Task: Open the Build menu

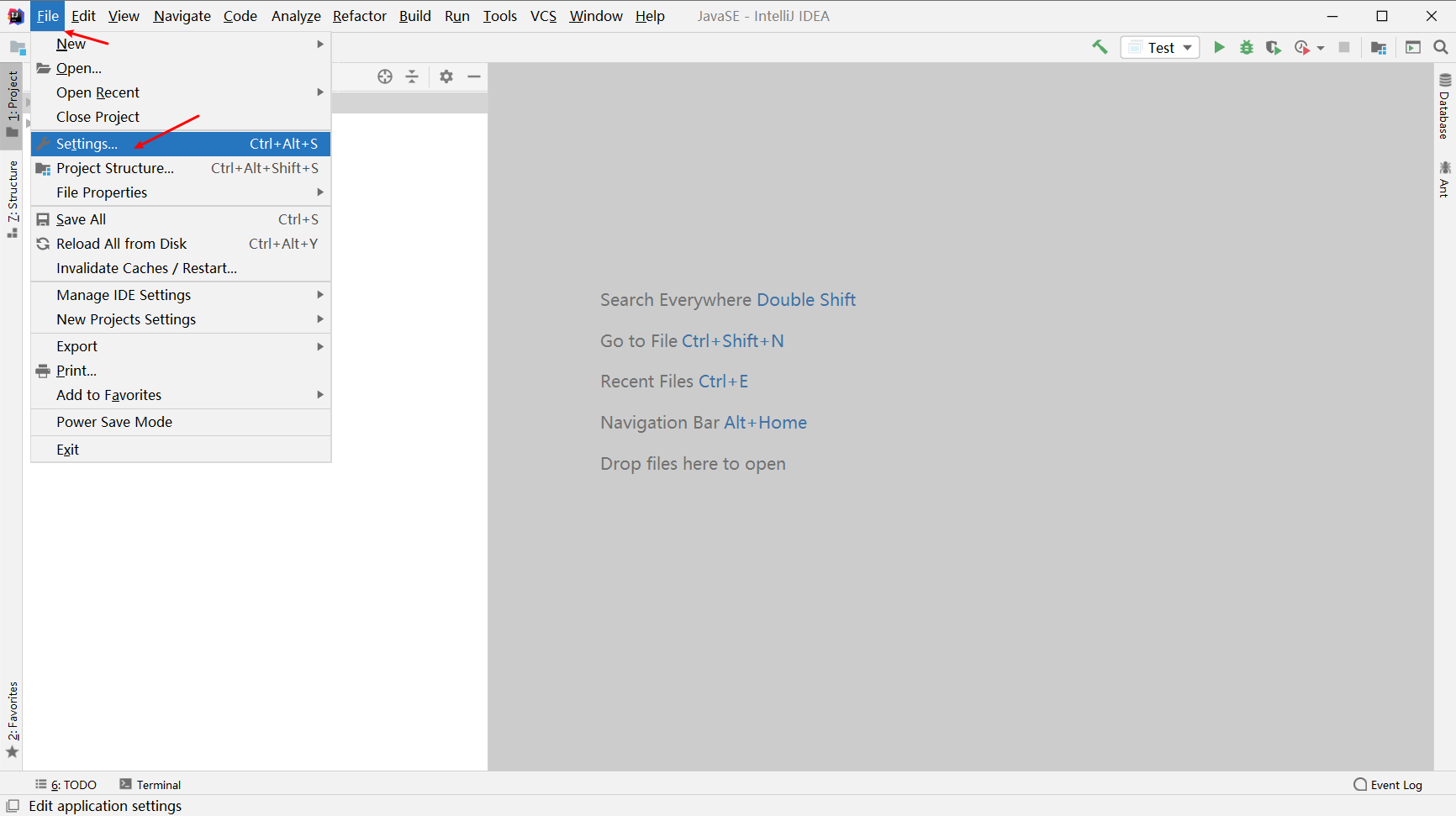Action: pos(415,16)
